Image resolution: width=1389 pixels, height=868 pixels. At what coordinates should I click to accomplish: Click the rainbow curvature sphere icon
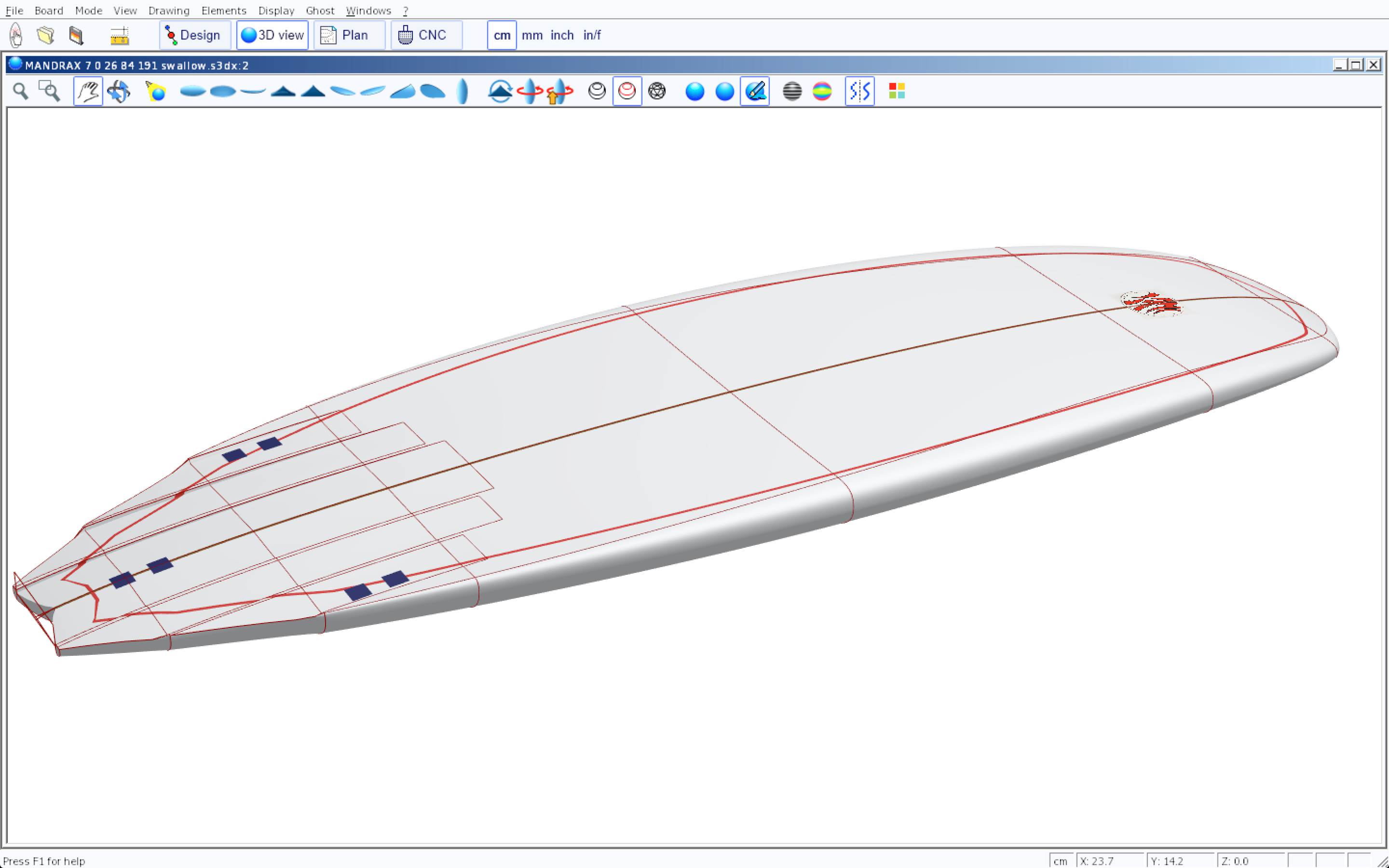(822, 91)
